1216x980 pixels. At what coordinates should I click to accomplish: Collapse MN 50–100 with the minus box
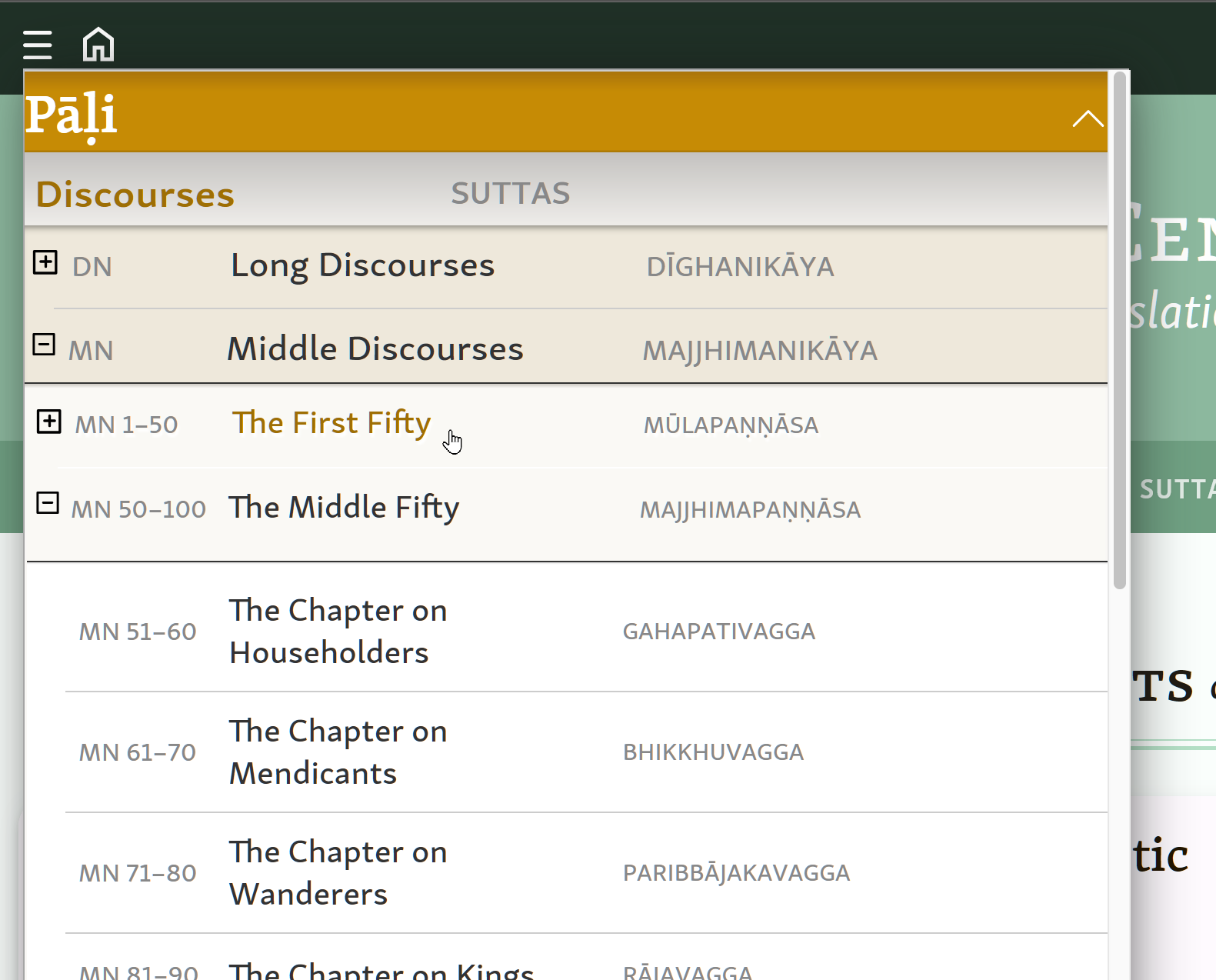48,503
